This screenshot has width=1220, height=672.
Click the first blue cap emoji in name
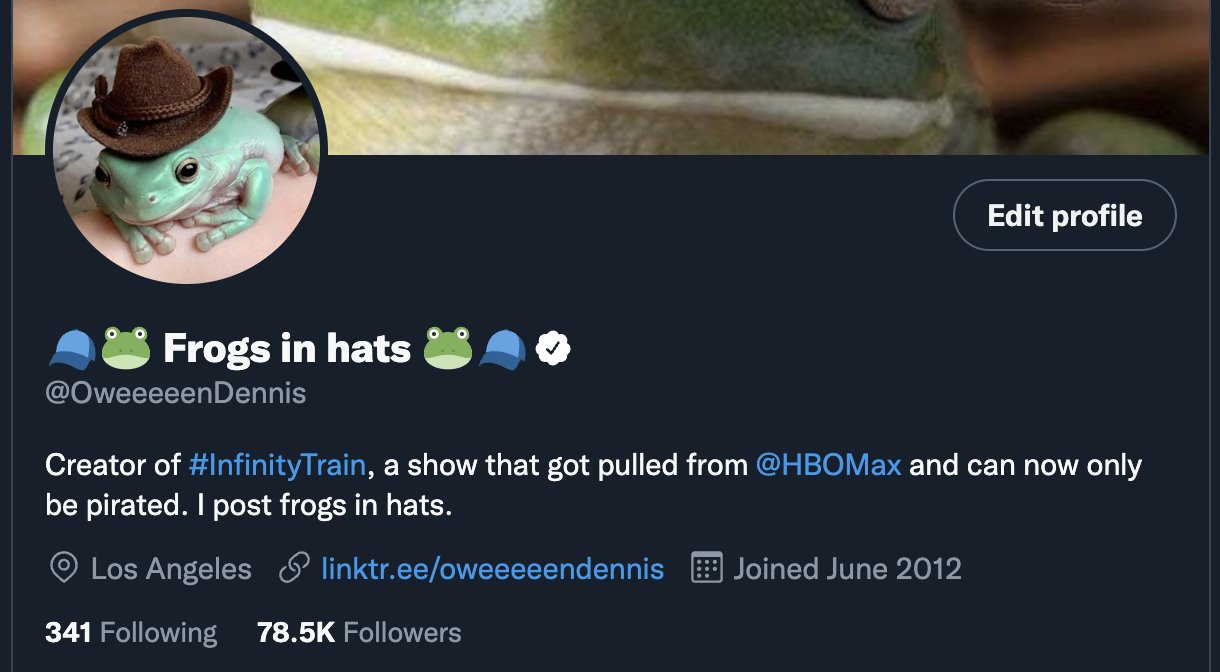(x=71, y=349)
